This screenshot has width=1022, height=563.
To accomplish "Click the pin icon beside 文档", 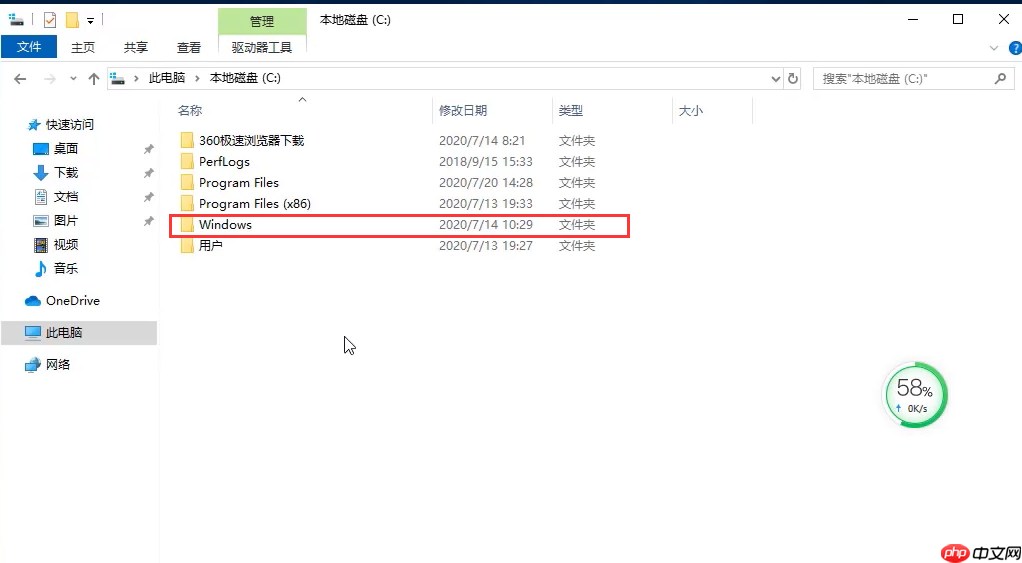I will coord(149,197).
